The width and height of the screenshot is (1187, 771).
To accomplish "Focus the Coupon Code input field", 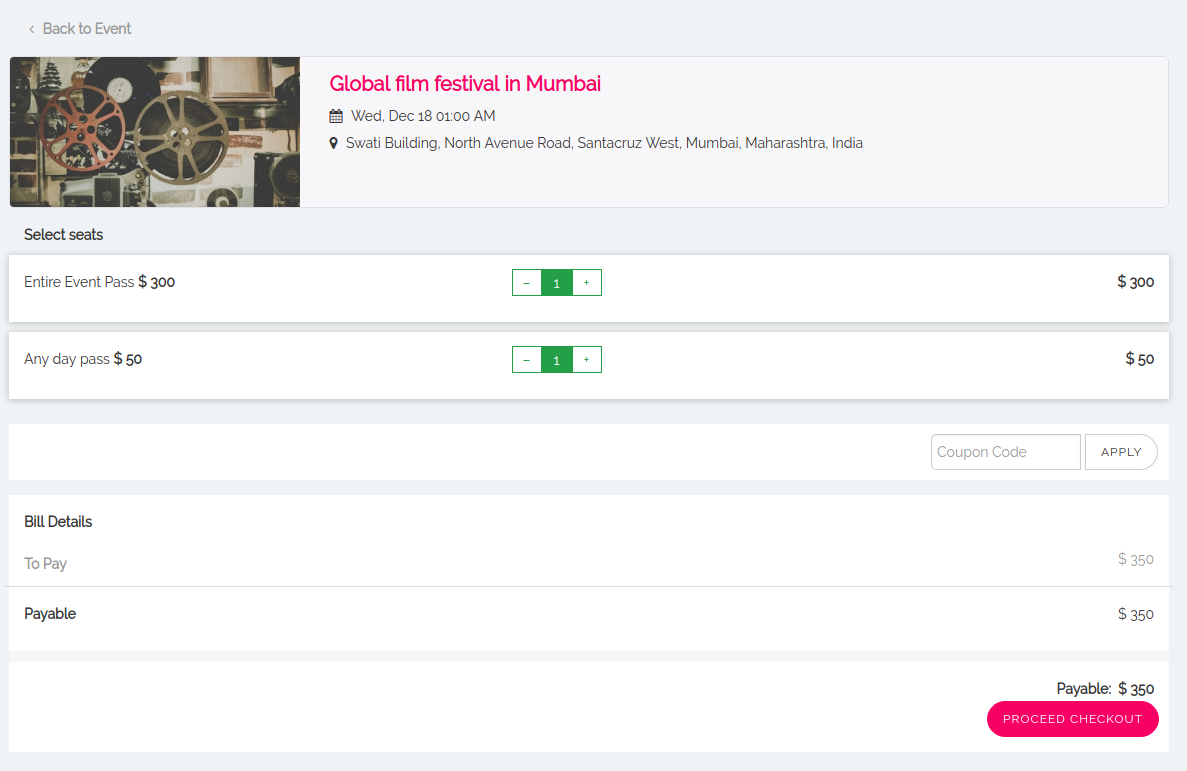I will [x=1005, y=452].
